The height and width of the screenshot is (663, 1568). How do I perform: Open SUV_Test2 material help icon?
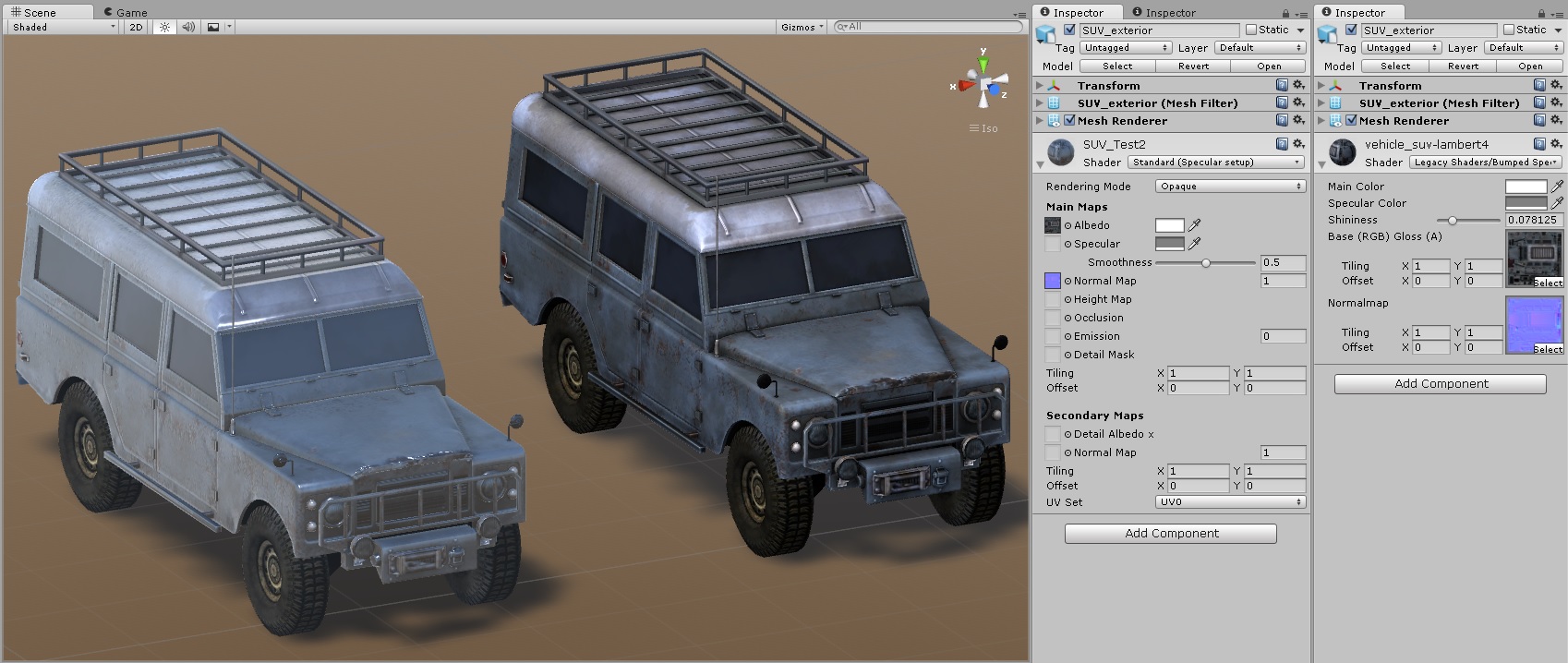pyautogui.click(x=1282, y=144)
